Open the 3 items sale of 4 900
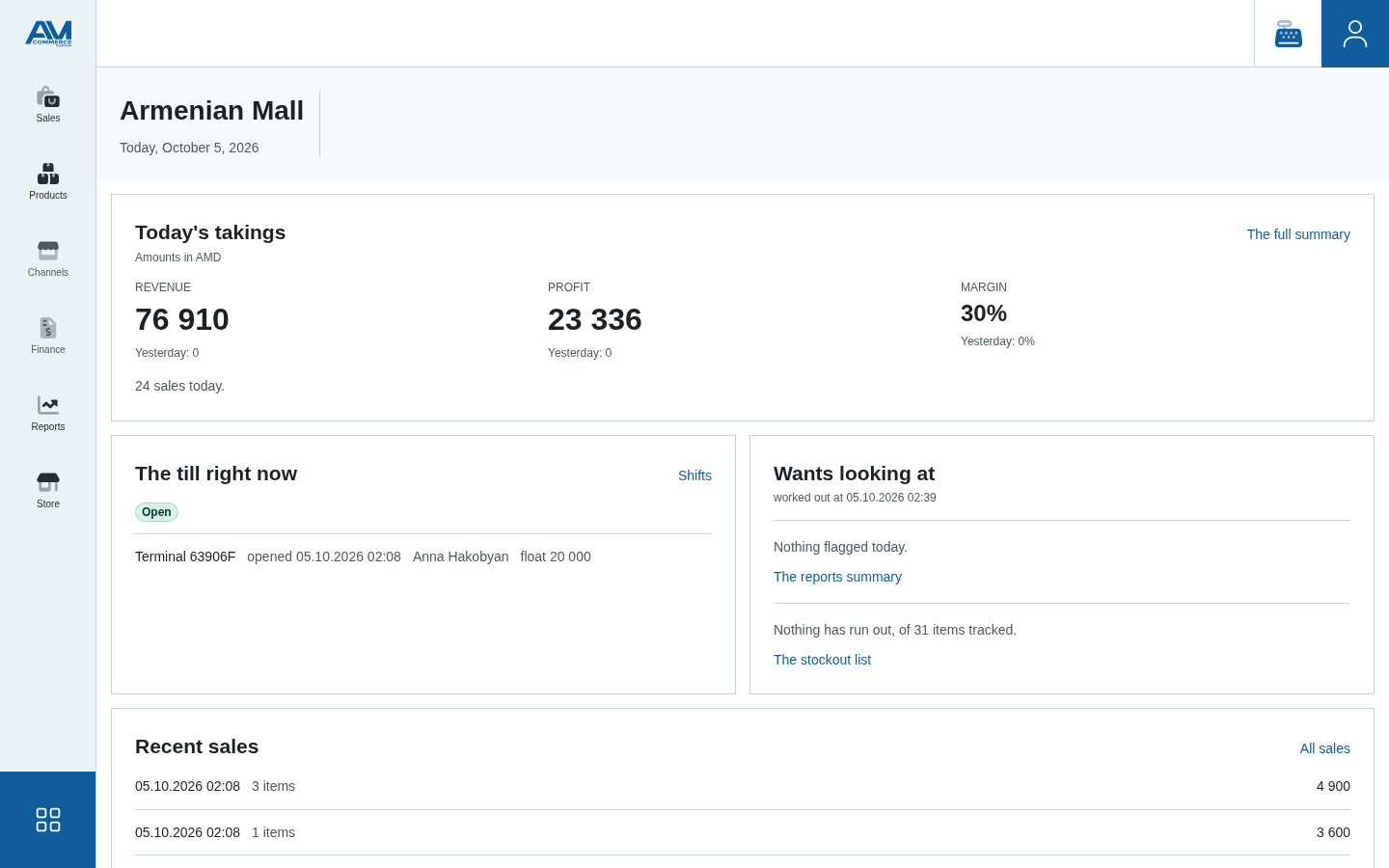Image resolution: width=1389 pixels, height=868 pixels. coord(743,786)
